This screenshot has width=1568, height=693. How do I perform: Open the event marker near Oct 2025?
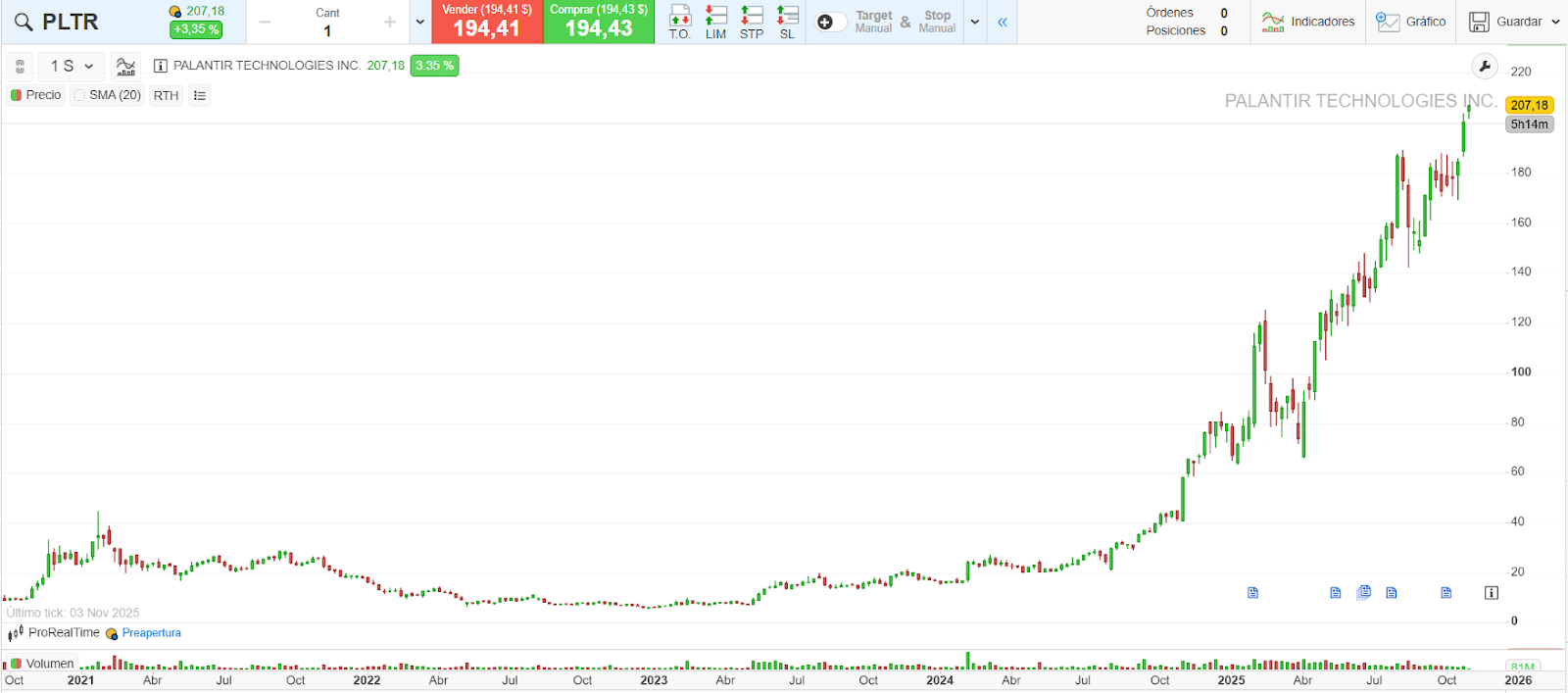(x=1445, y=592)
